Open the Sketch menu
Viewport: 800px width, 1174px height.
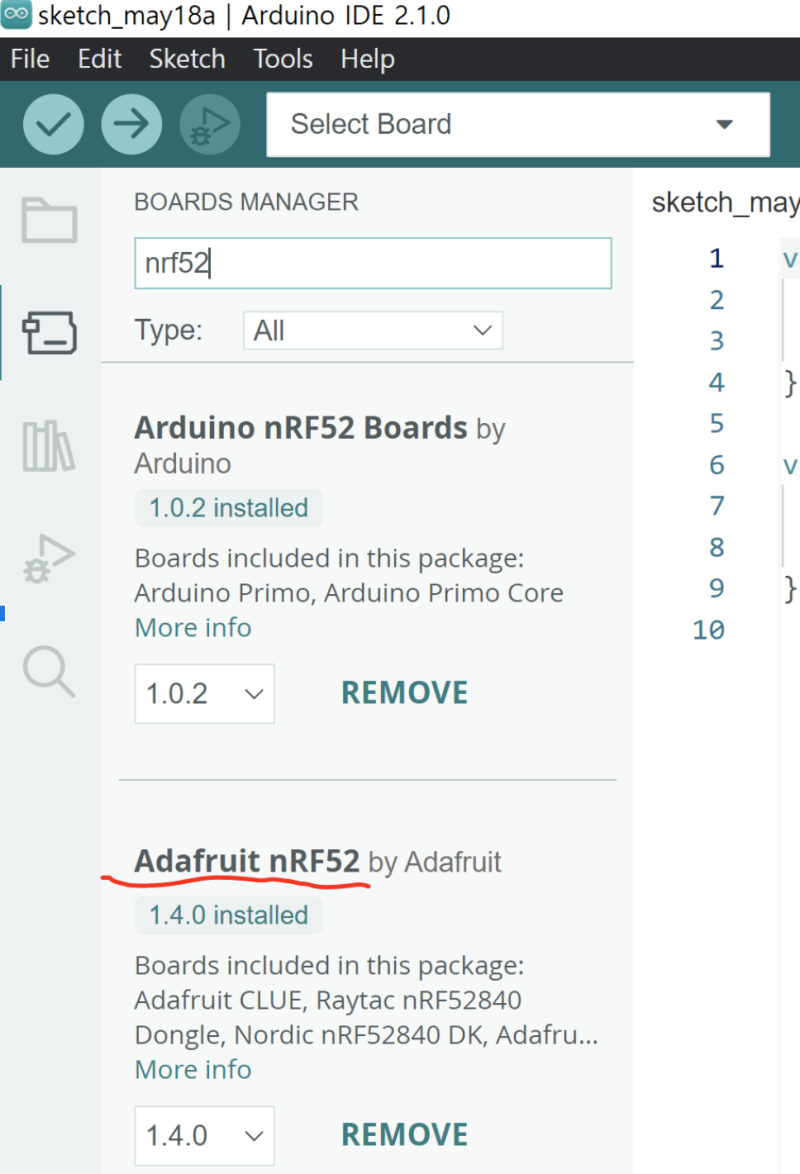(187, 59)
